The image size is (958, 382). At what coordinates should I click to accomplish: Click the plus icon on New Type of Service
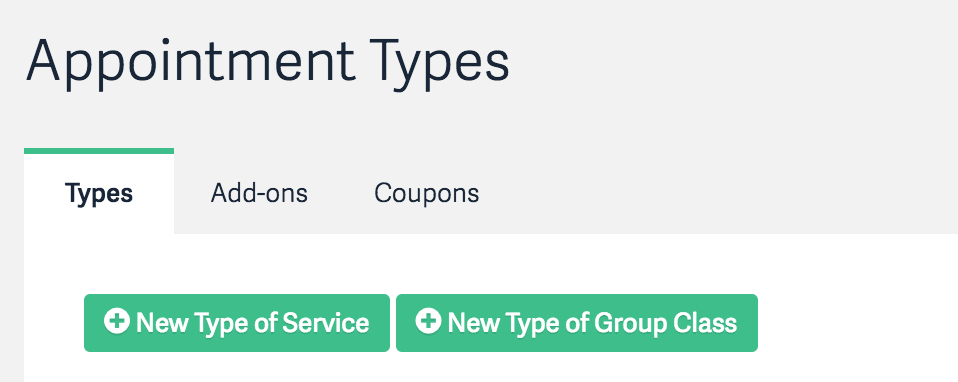coord(116,321)
